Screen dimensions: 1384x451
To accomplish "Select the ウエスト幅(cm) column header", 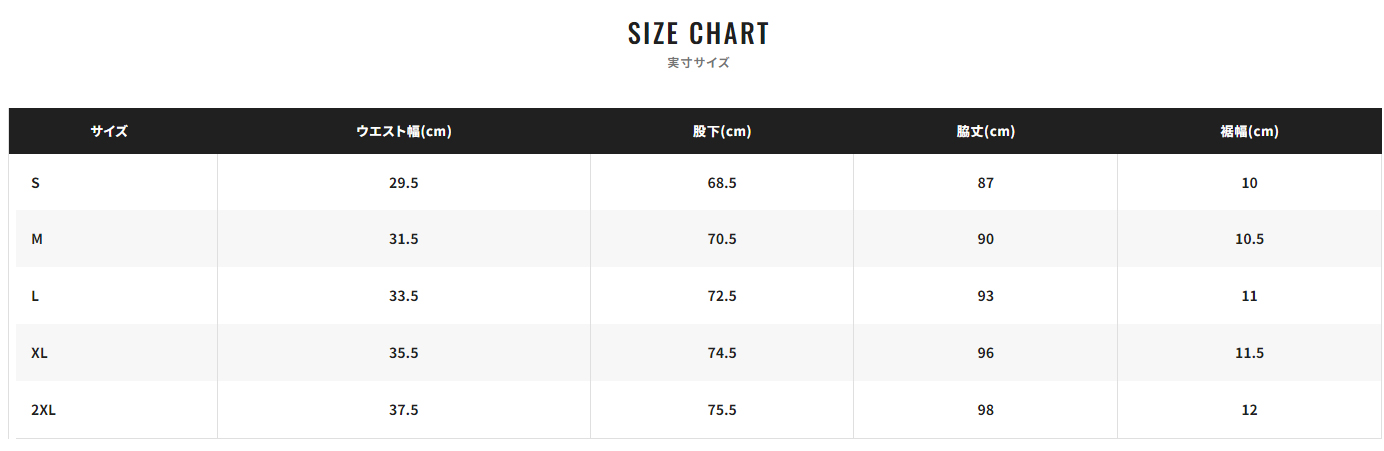I will coord(404,131).
